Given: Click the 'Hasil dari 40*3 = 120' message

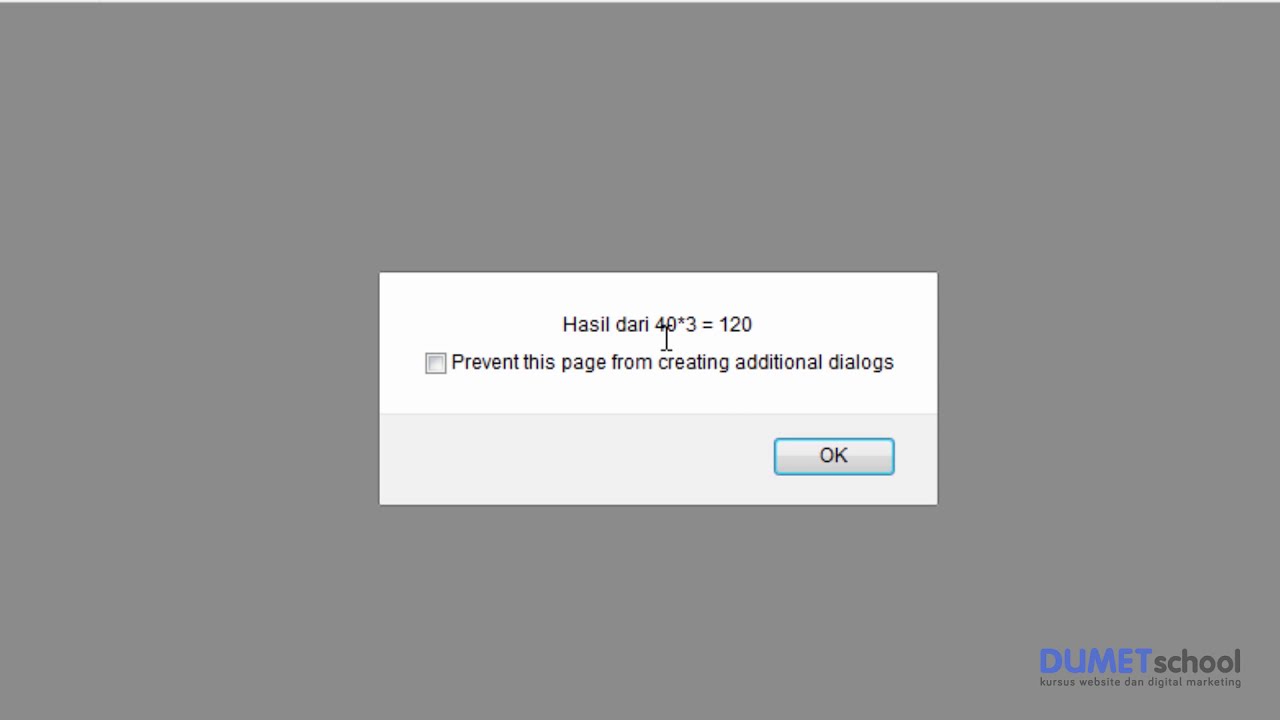Looking at the screenshot, I should click(657, 324).
